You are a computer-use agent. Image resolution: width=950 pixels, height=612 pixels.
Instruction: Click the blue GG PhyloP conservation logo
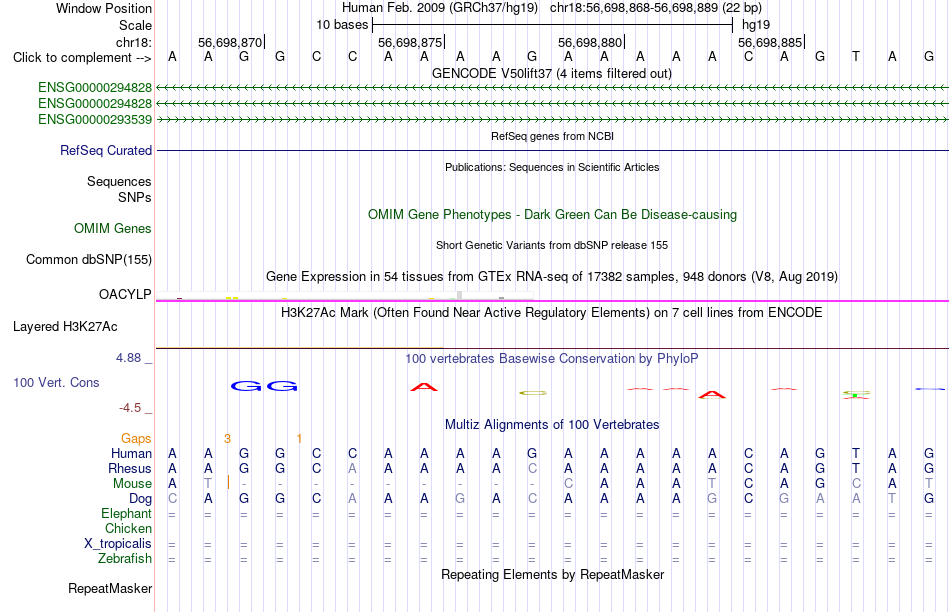[264, 386]
